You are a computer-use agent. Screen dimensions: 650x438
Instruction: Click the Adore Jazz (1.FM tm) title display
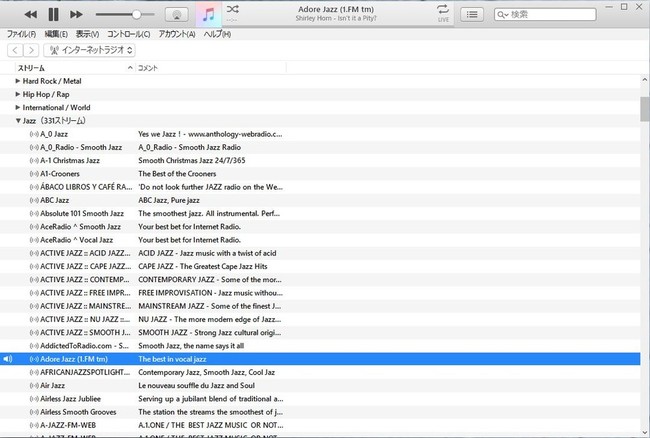(336, 9)
